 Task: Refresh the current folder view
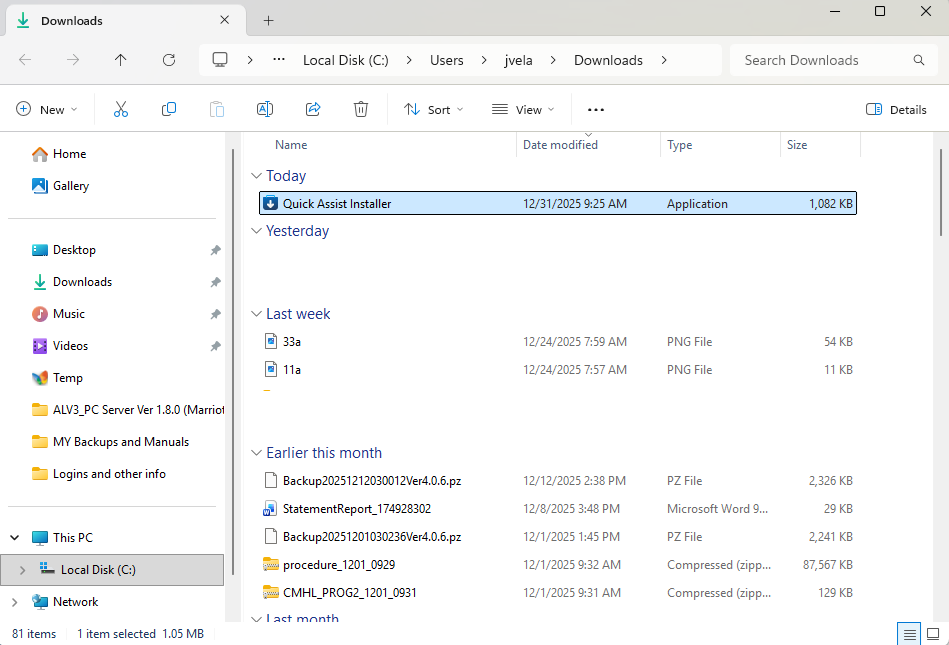pyautogui.click(x=169, y=60)
